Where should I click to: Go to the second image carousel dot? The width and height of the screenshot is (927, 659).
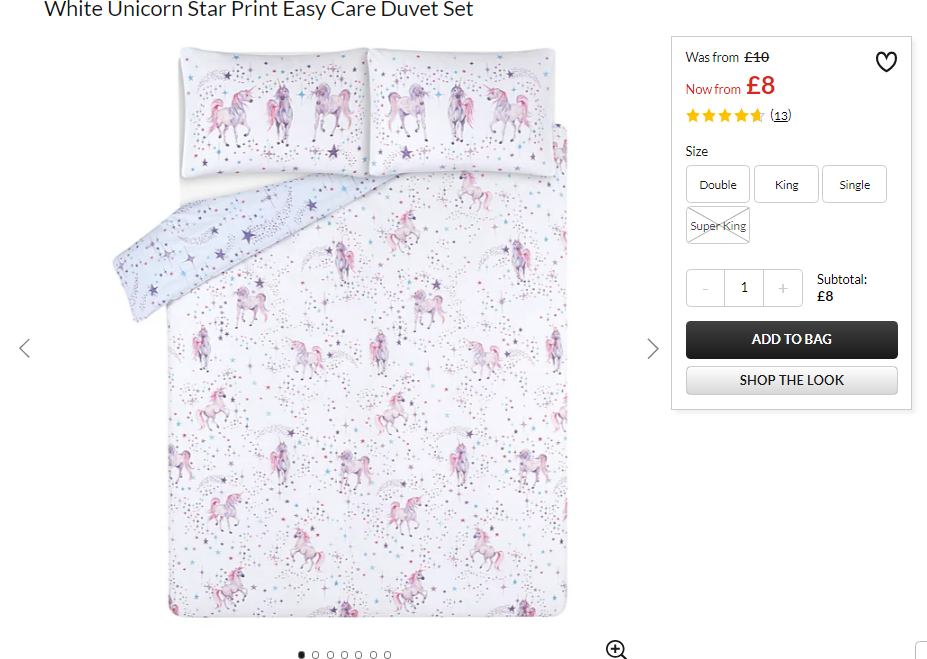point(315,655)
